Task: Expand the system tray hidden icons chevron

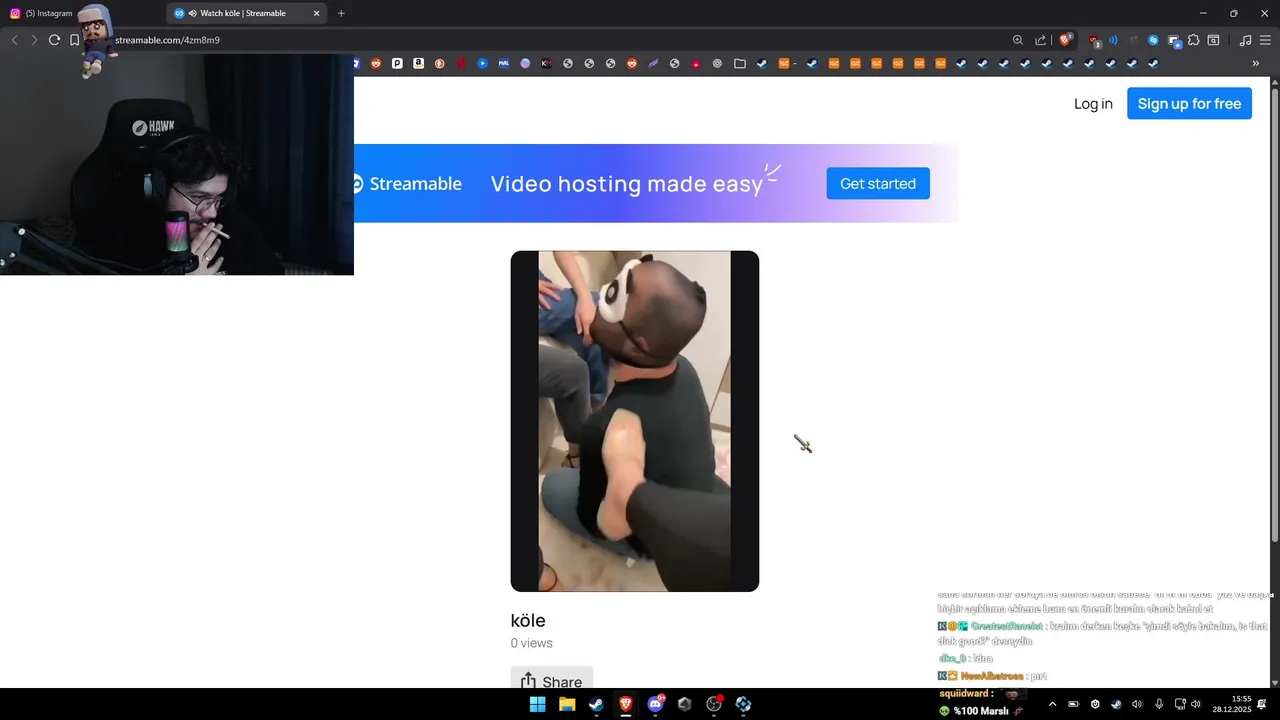Action: click(x=1052, y=704)
